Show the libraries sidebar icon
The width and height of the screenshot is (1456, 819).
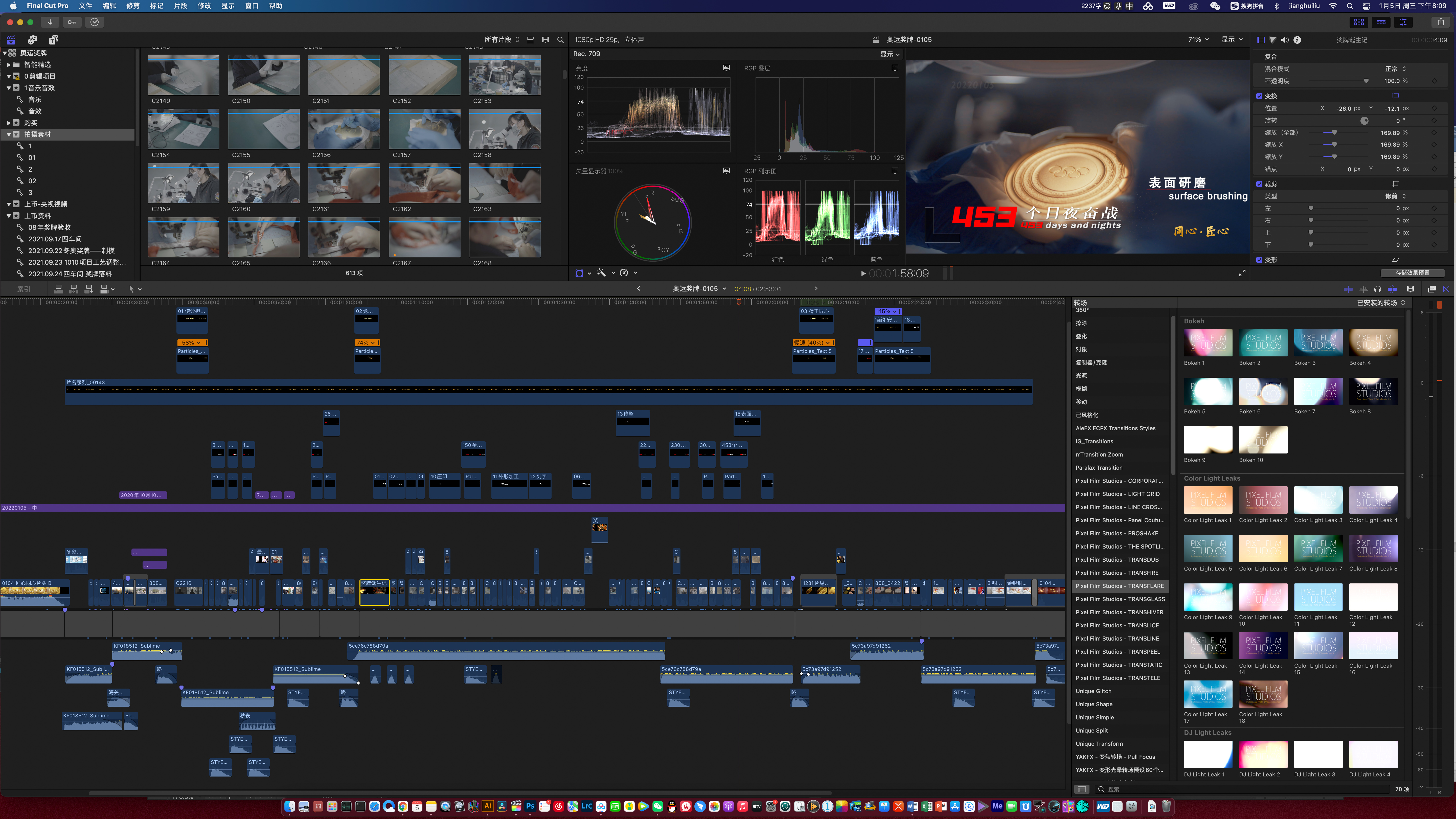(11, 40)
